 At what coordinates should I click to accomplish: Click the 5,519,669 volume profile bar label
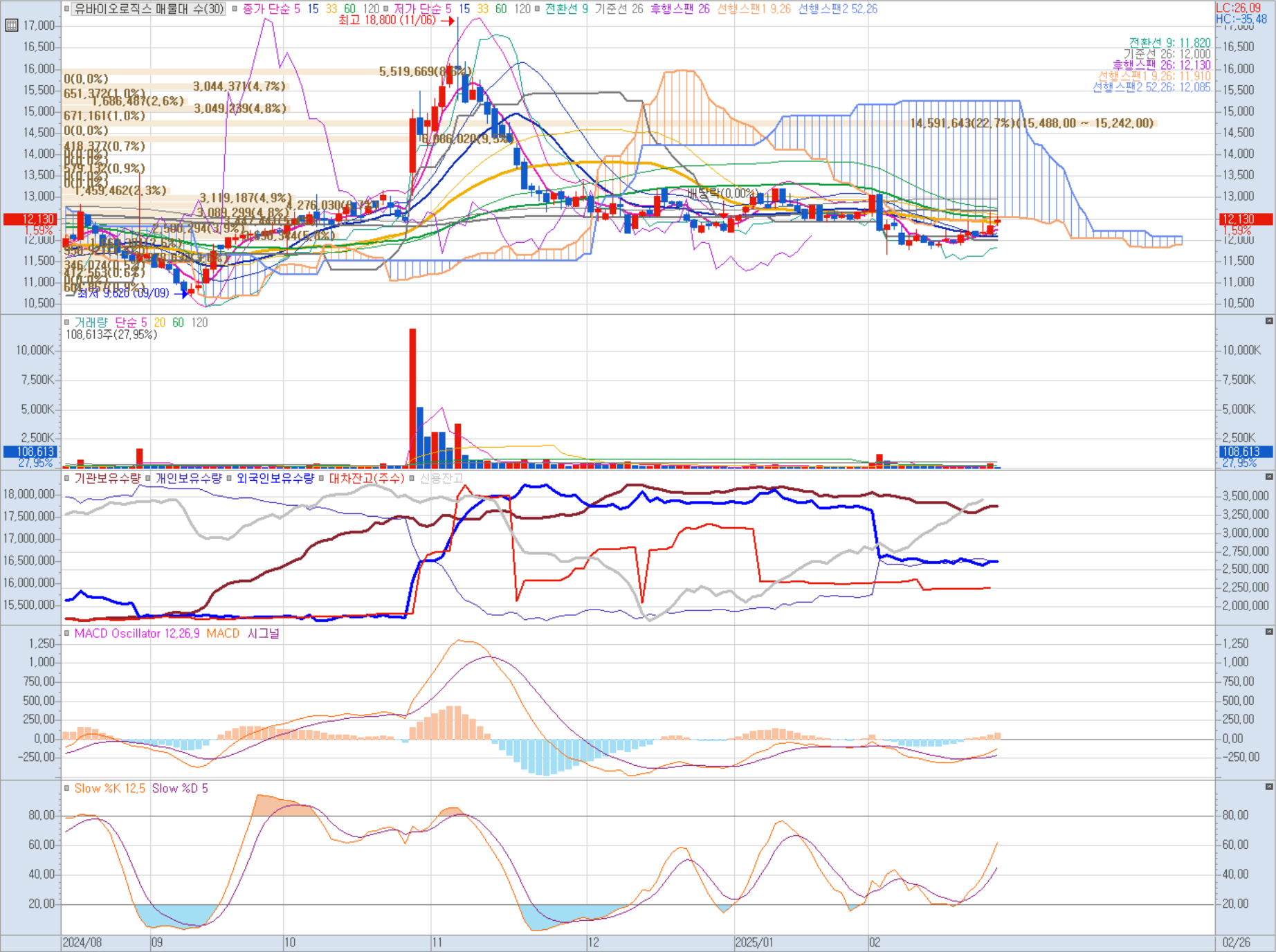tap(425, 72)
